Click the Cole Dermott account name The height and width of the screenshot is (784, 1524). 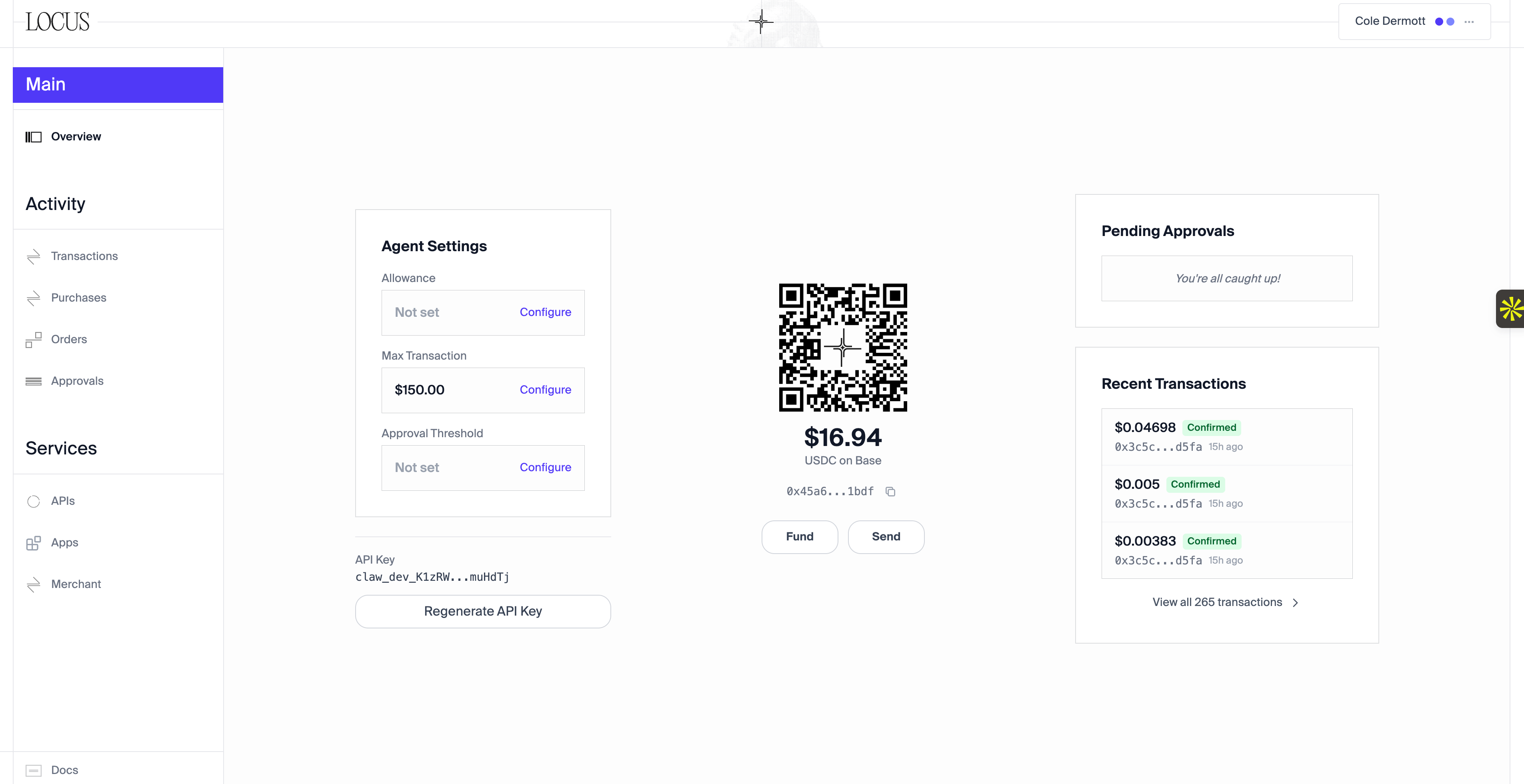[1390, 21]
